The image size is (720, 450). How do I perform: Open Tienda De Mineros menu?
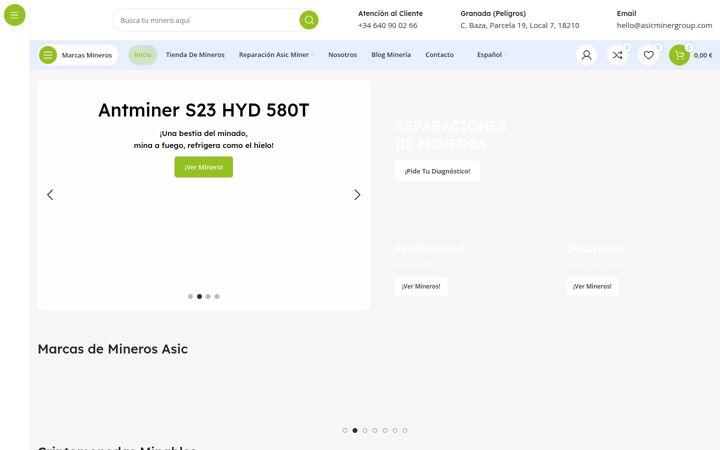195,55
